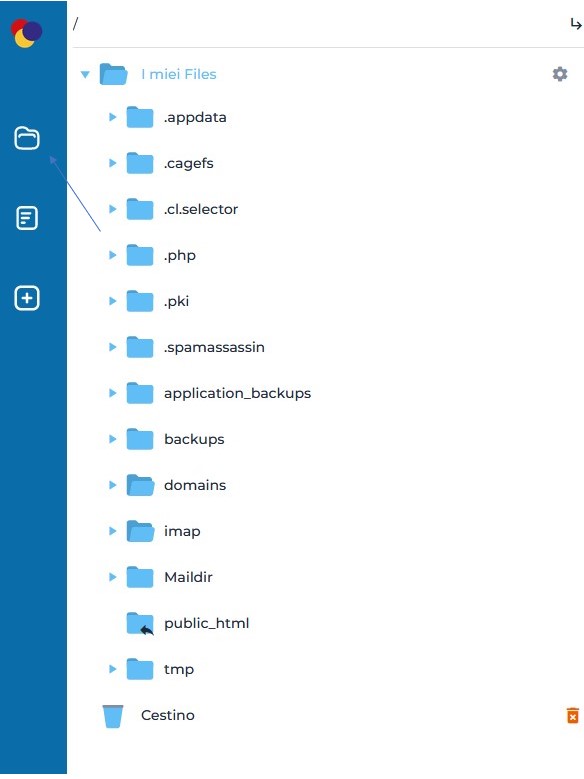Open the gear settings for I miei Files

tap(560, 74)
